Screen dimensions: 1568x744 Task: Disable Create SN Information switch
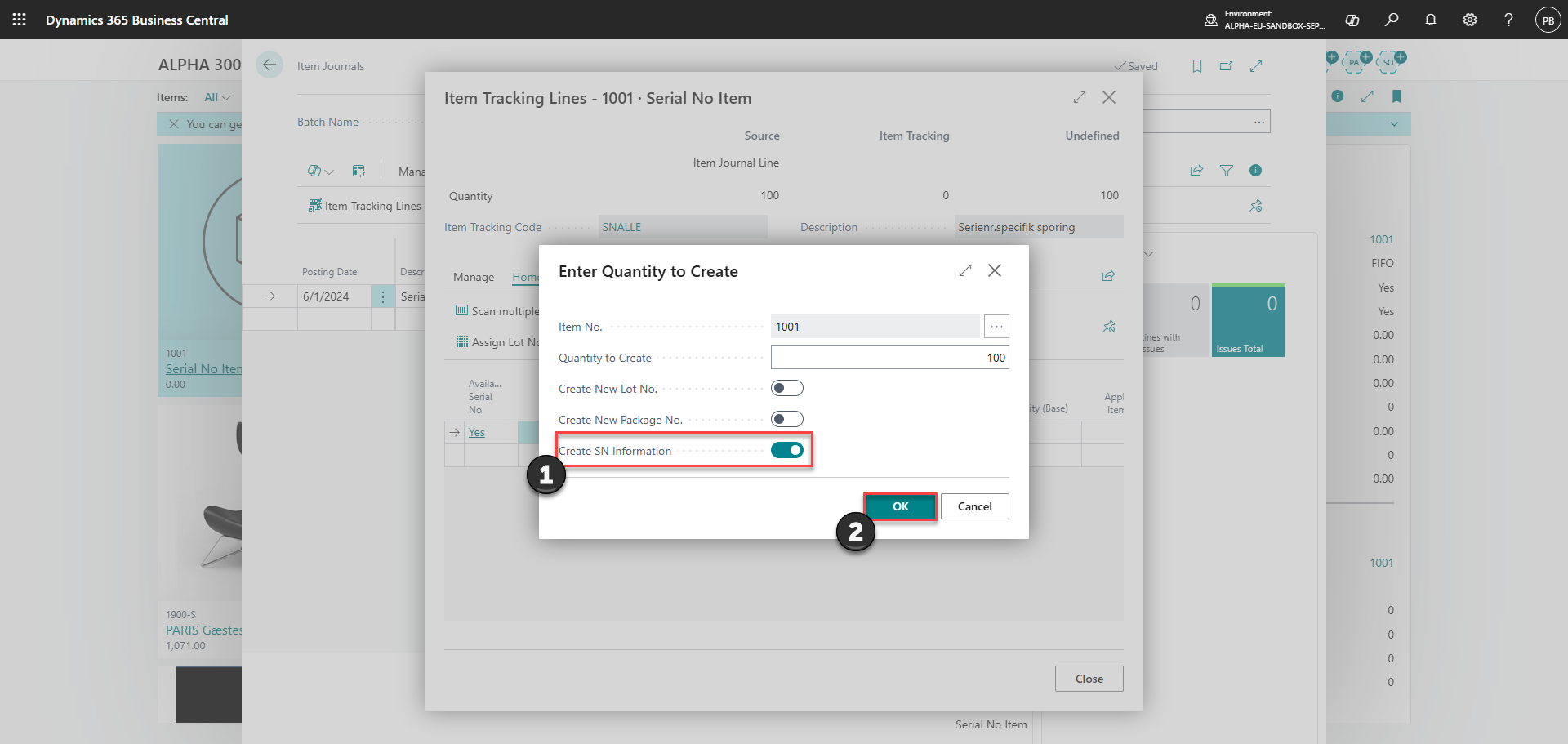pos(787,450)
